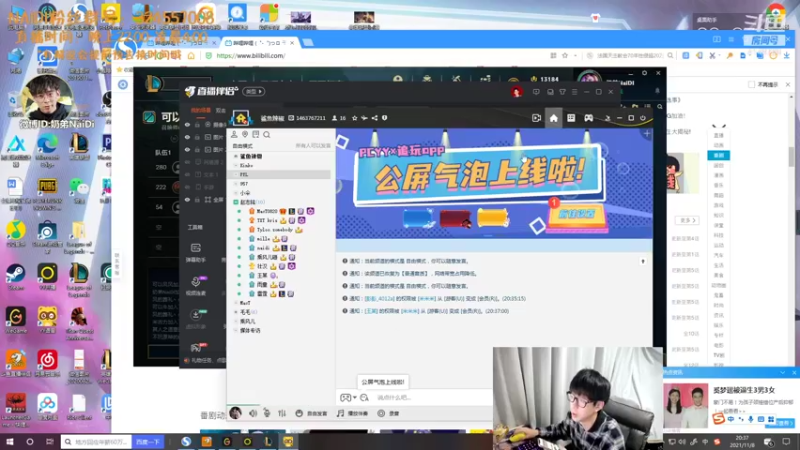Click the video camera icon in YY channel header
The height and width of the screenshot is (450, 800).
[x=536, y=118]
